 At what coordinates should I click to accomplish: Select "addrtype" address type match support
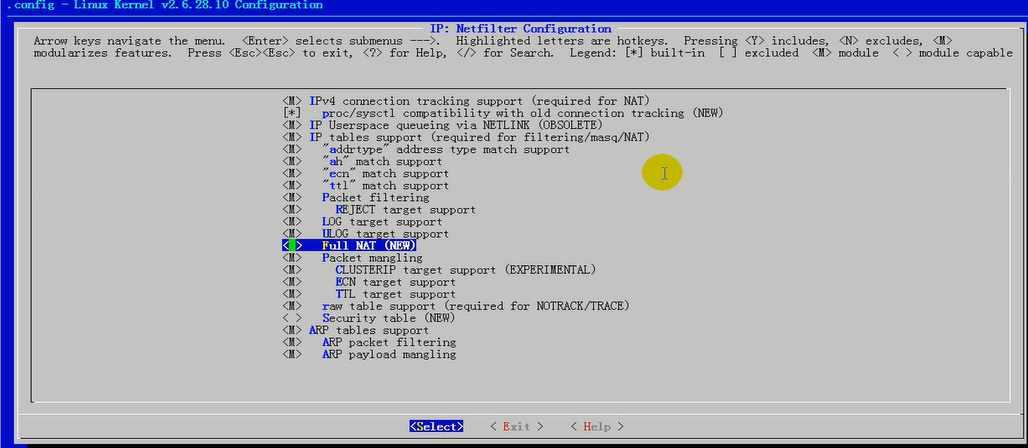tap(446, 150)
